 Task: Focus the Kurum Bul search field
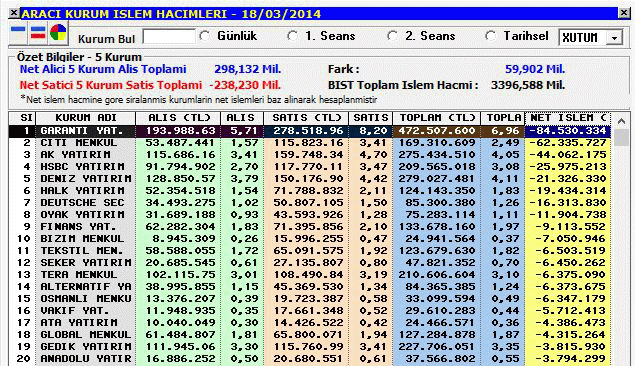pyautogui.click(x=169, y=37)
